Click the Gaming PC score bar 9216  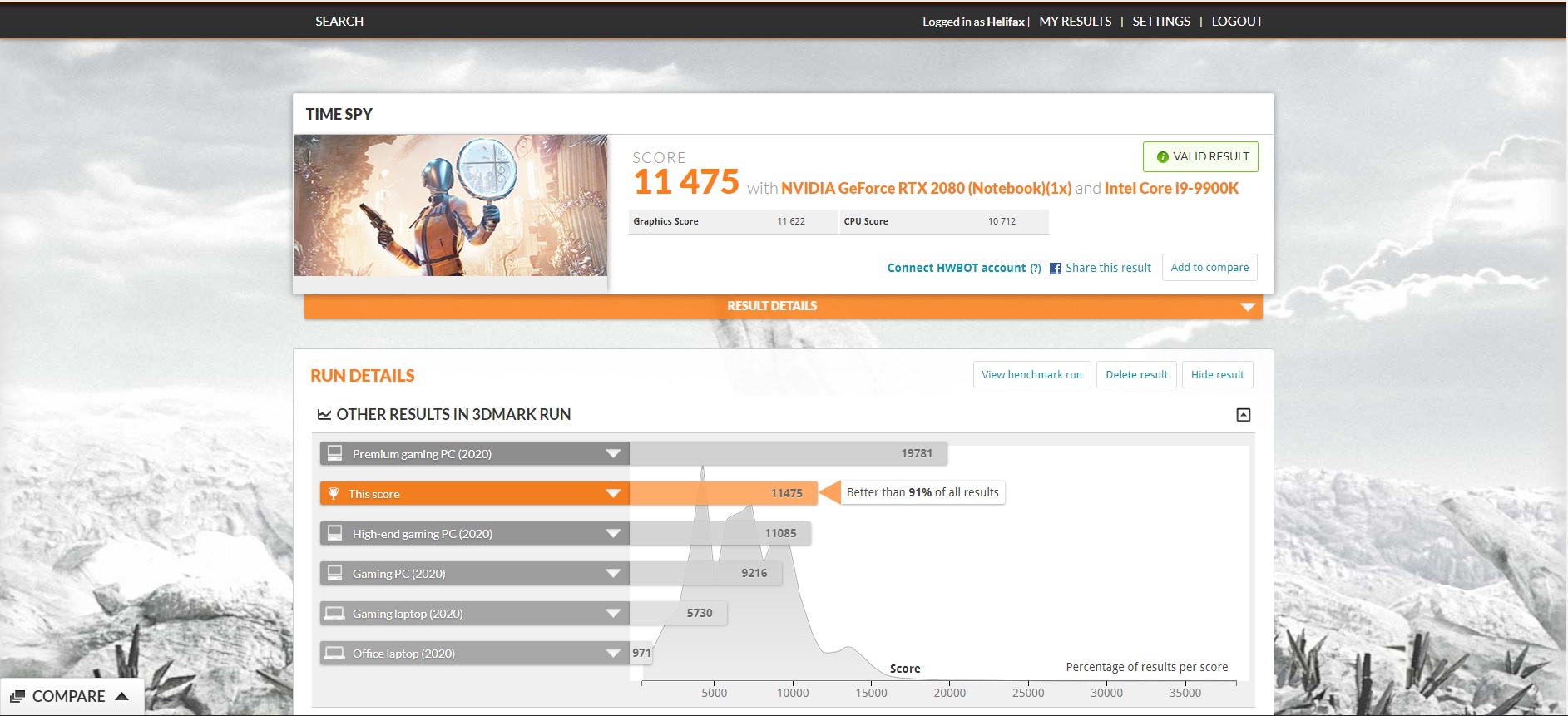coord(705,573)
